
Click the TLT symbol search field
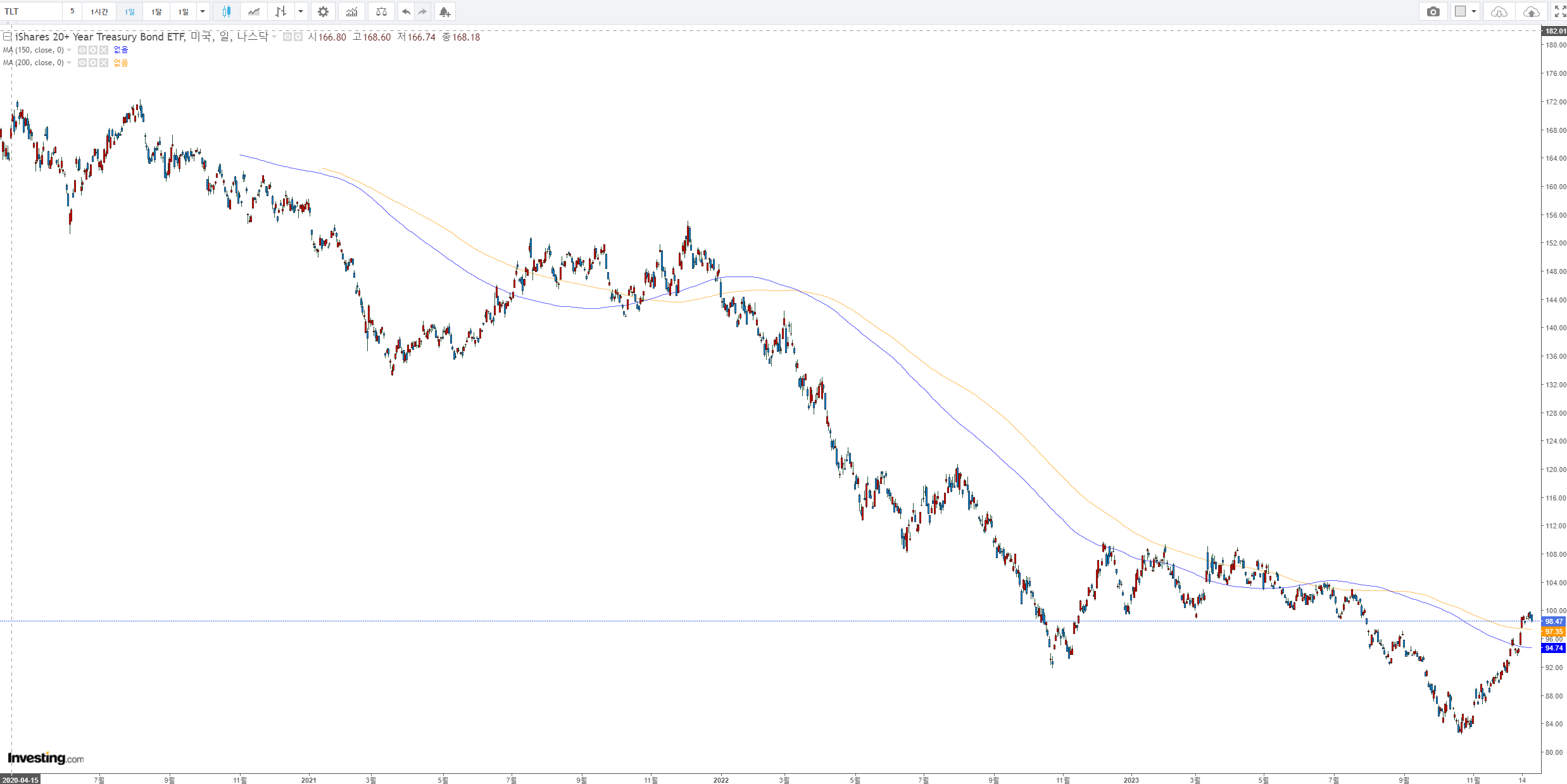click(32, 11)
